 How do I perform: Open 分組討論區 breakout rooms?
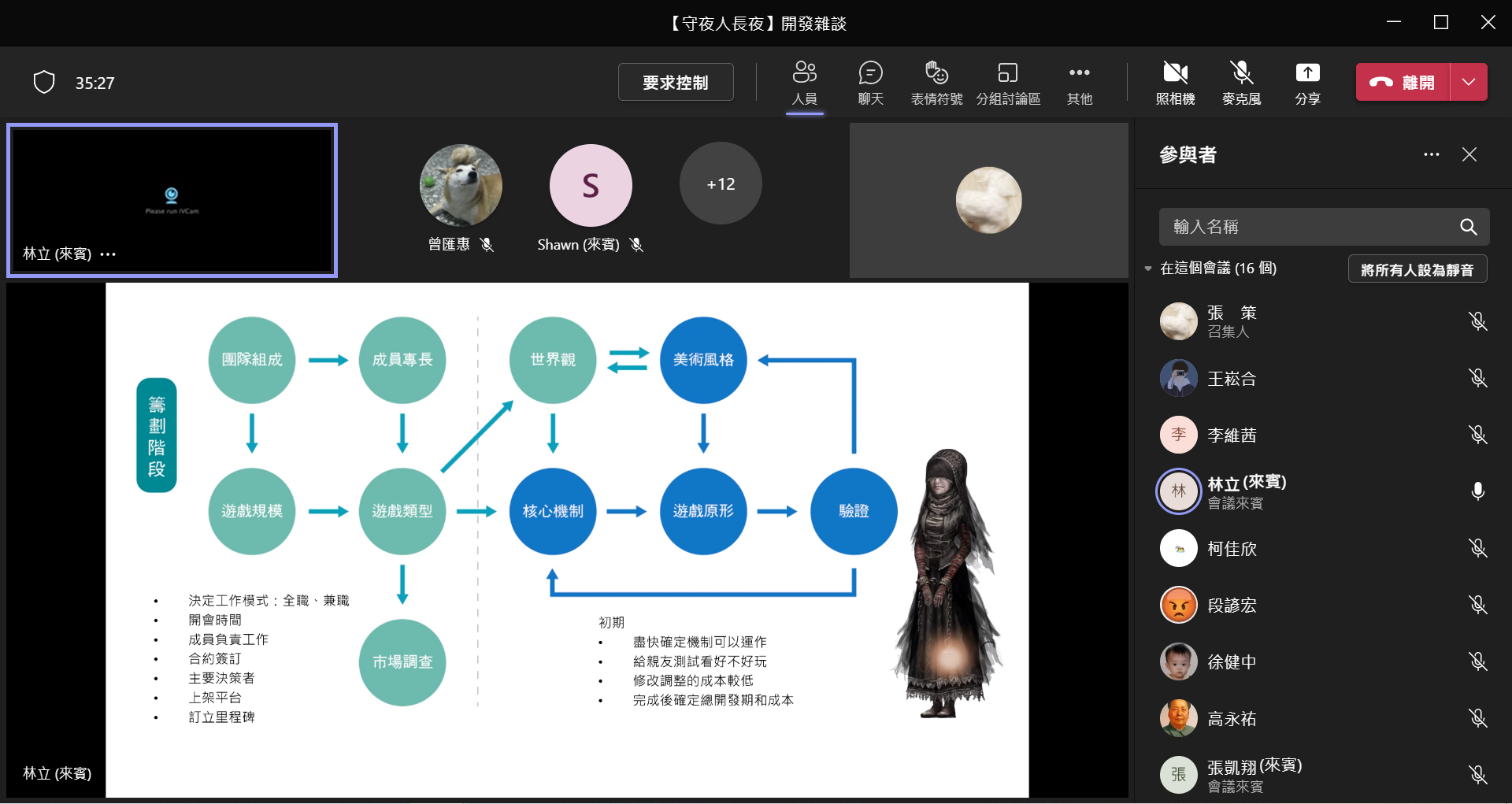tap(1008, 82)
